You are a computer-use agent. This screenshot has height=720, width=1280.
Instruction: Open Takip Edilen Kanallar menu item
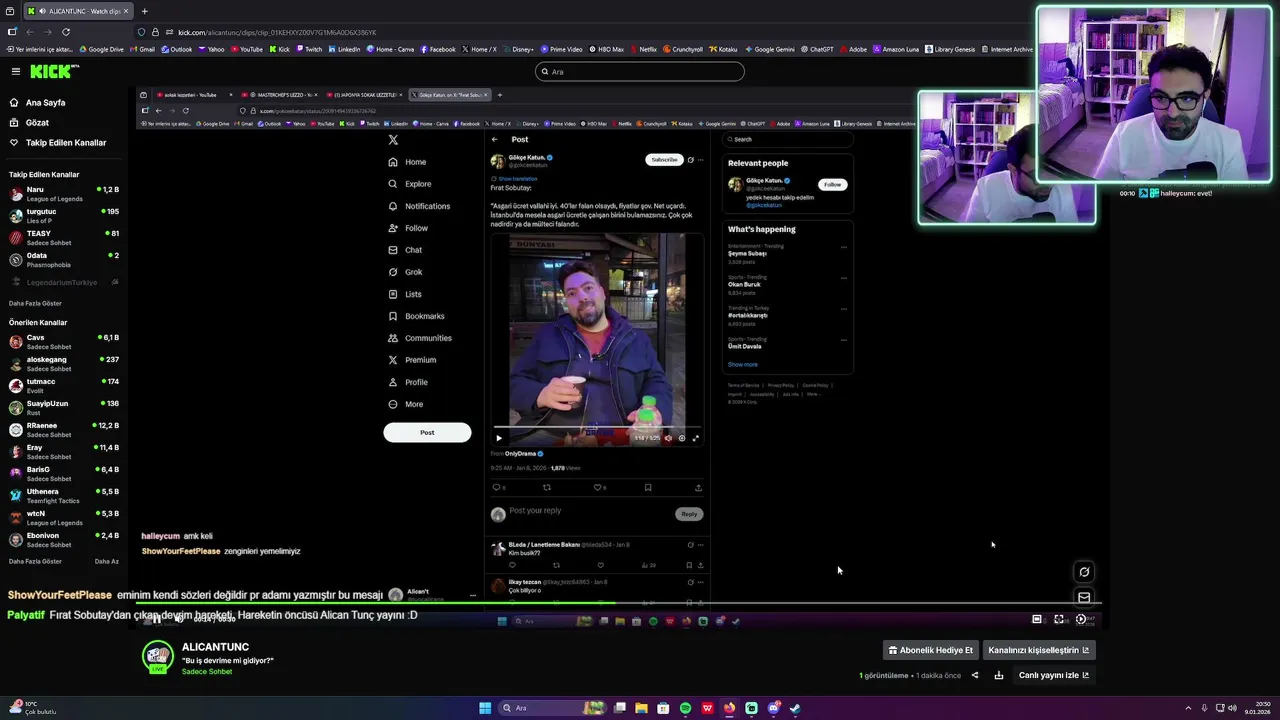pyautogui.click(x=66, y=142)
